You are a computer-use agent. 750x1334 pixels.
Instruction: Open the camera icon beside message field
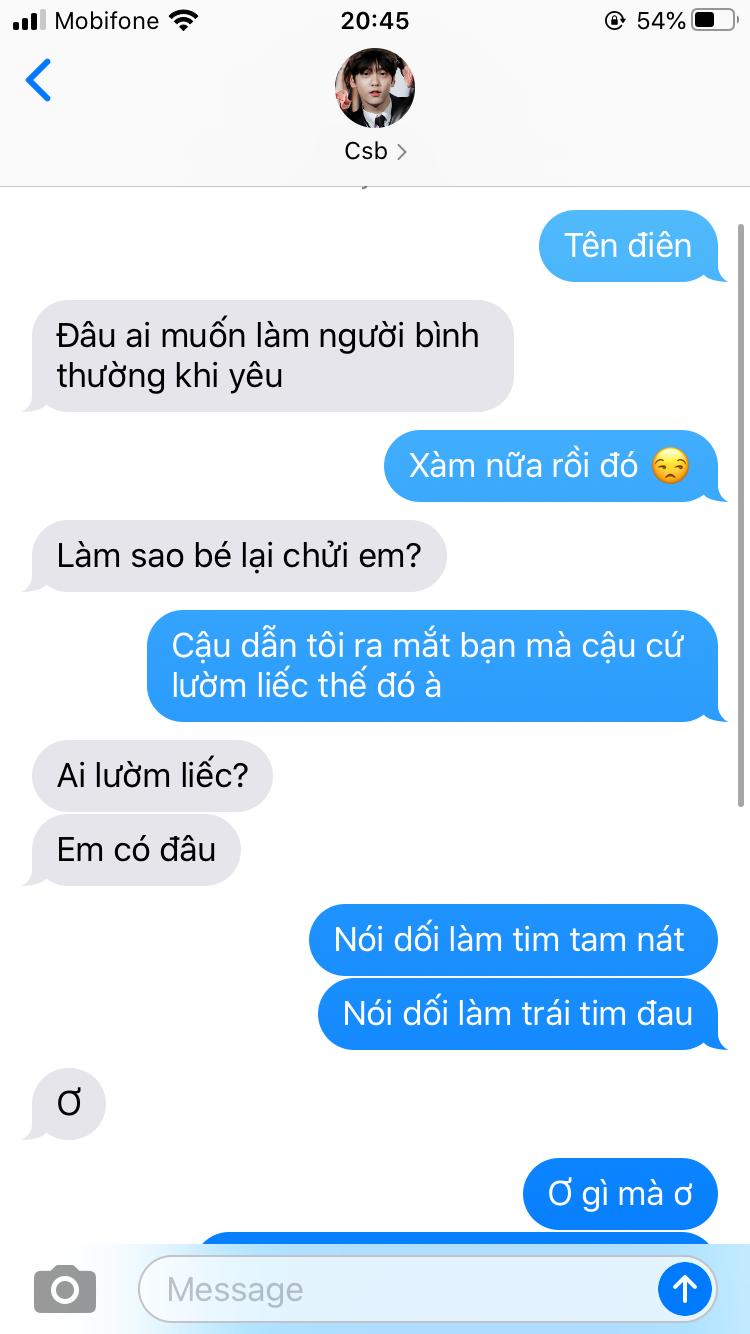click(65, 1289)
